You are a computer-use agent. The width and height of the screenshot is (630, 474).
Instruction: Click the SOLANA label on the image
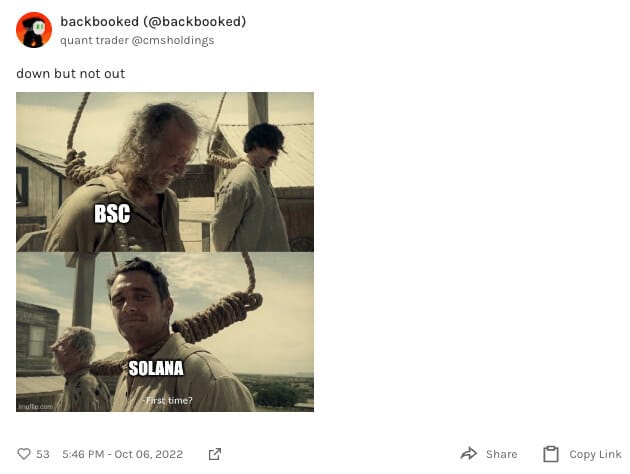pyautogui.click(x=156, y=368)
